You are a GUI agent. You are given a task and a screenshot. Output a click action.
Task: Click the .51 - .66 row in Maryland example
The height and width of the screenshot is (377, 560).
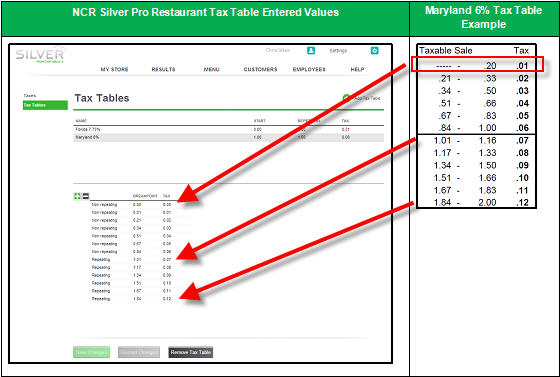tap(476, 104)
